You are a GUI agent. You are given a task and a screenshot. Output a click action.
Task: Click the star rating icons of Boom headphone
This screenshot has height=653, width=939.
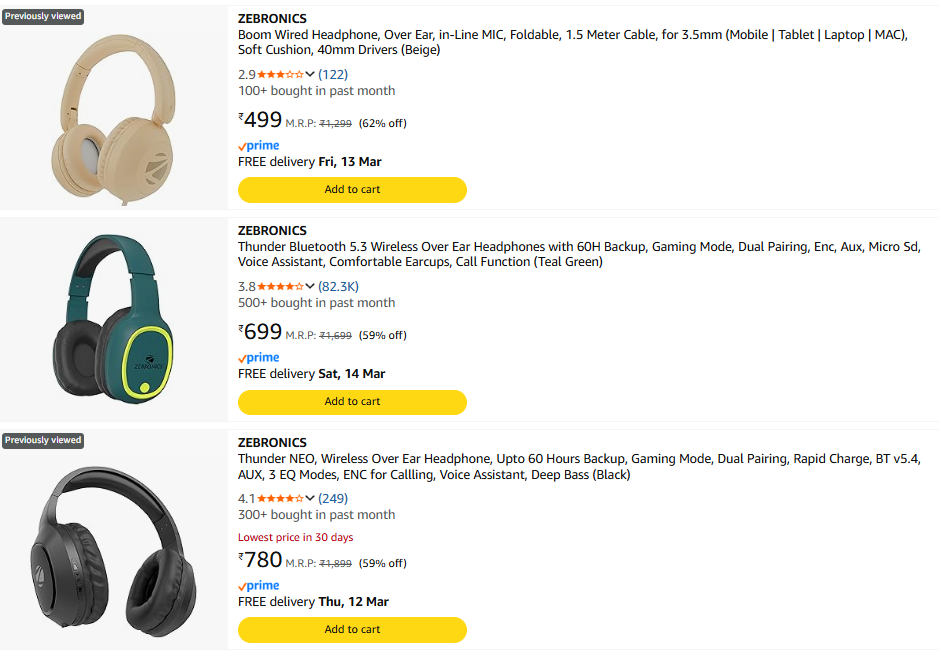(x=280, y=74)
